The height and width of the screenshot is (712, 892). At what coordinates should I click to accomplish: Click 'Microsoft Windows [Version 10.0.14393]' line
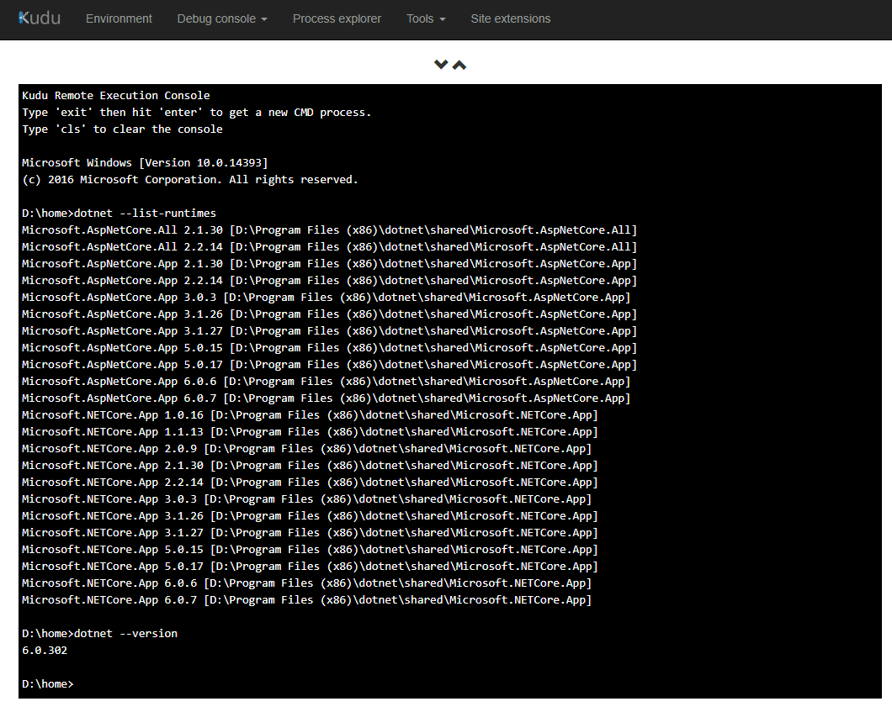(145, 163)
